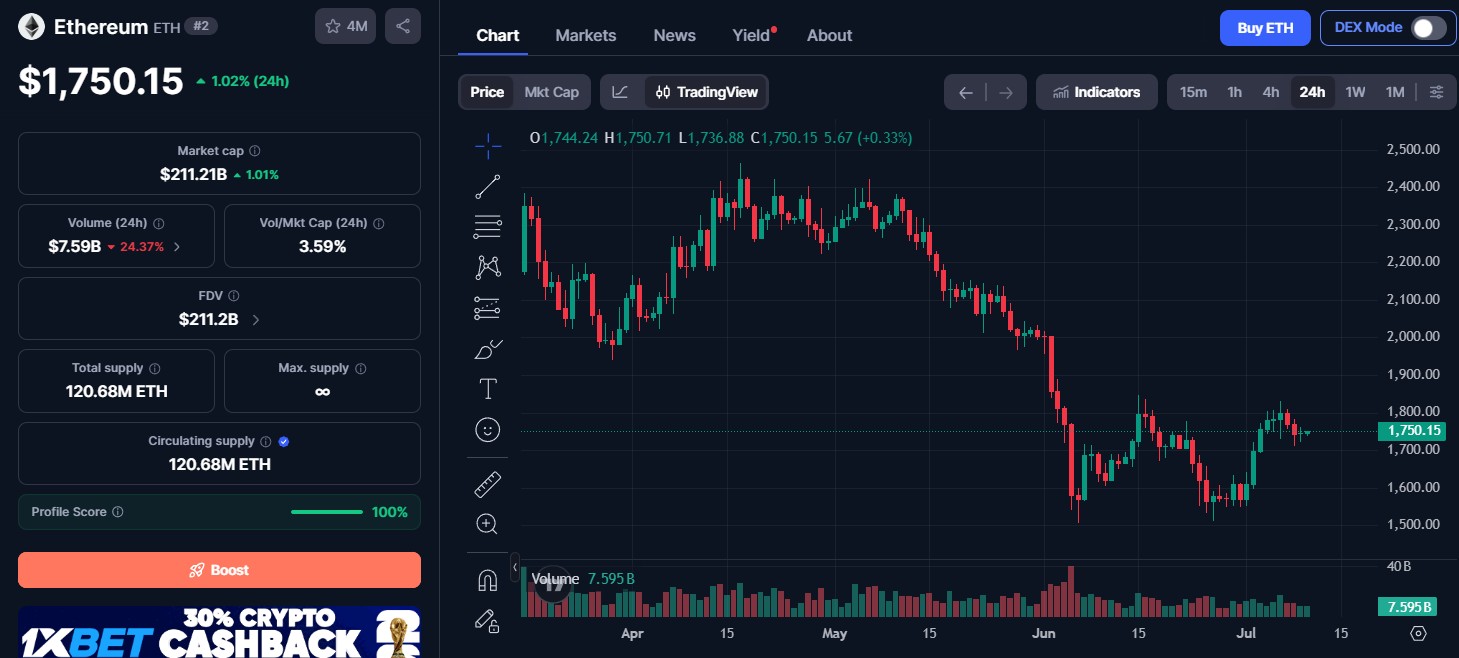
Task: Expand Volume (24h) details chevron
Action: tap(177, 246)
